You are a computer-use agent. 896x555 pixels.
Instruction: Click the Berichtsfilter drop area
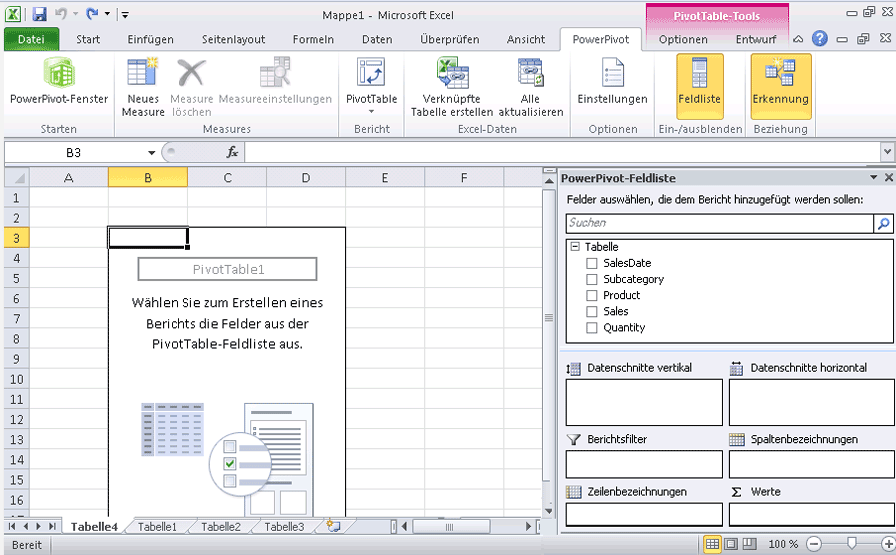pos(644,464)
